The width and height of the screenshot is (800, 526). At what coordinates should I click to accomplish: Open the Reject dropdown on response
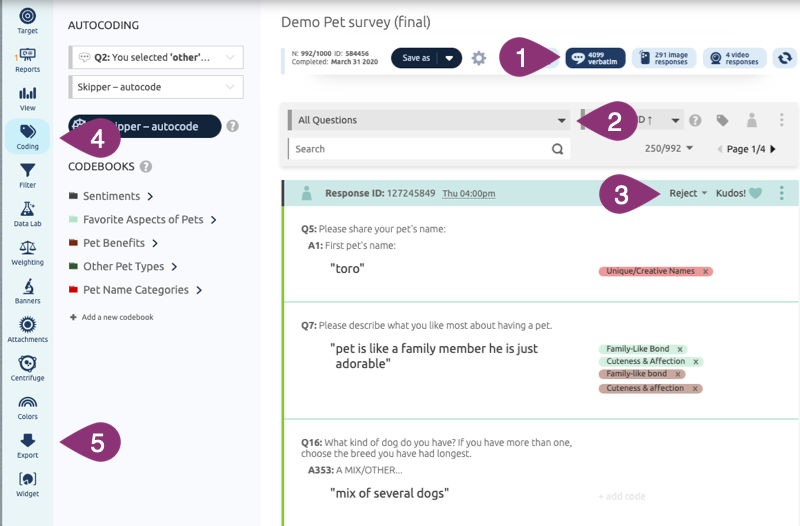point(689,193)
